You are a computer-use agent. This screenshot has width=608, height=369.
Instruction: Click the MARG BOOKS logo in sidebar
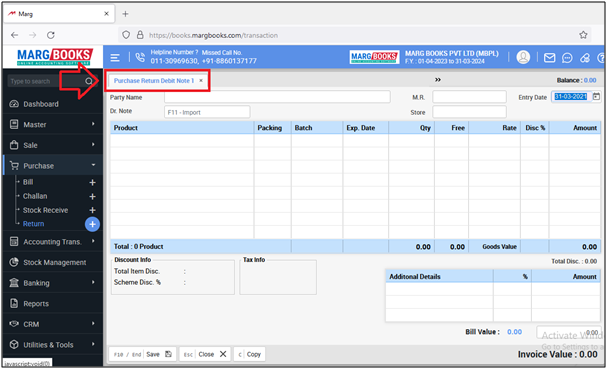tap(55, 57)
